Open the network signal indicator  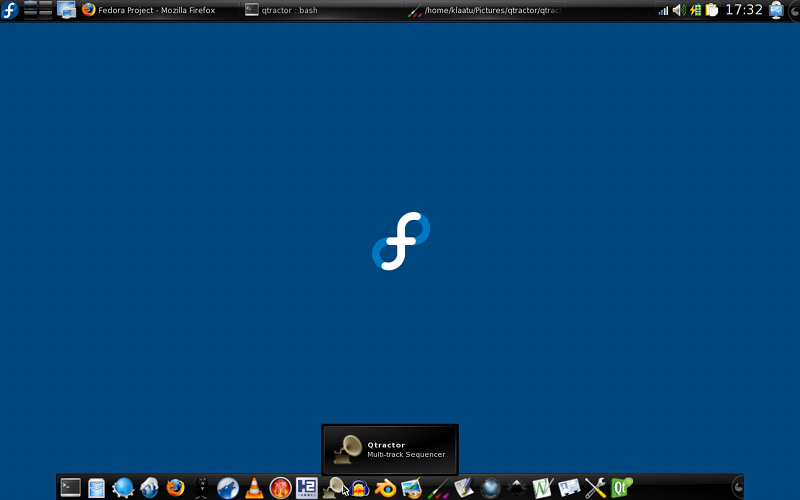point(663,10)
